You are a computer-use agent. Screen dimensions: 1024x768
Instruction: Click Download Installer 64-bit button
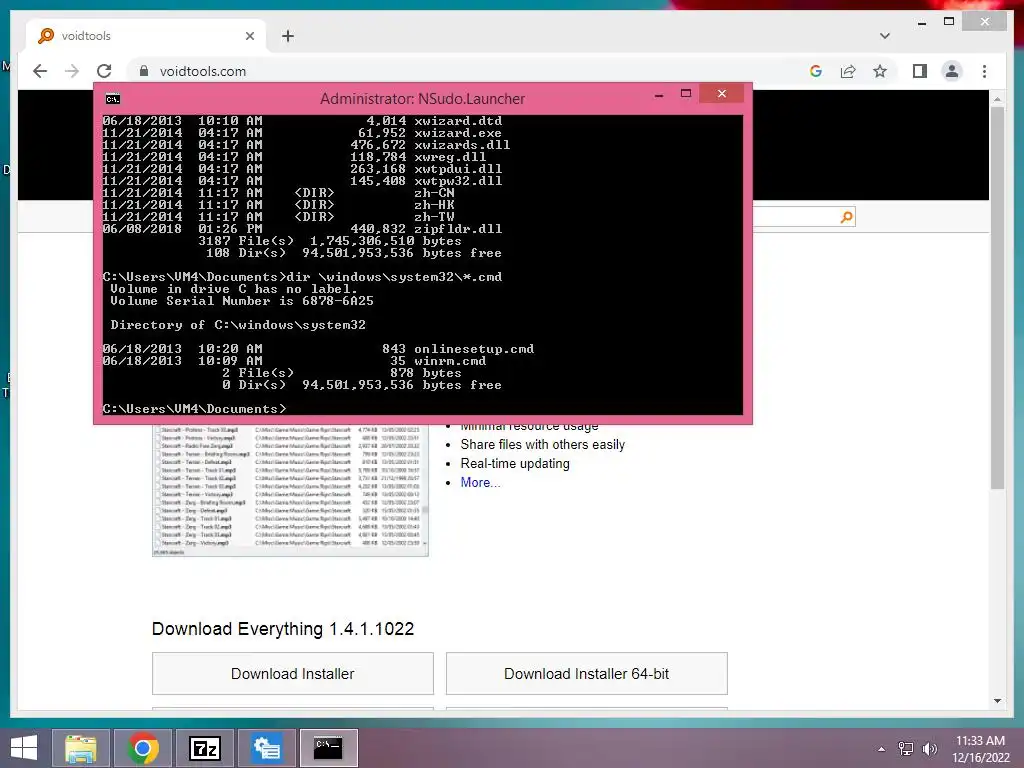pos(586,673)
